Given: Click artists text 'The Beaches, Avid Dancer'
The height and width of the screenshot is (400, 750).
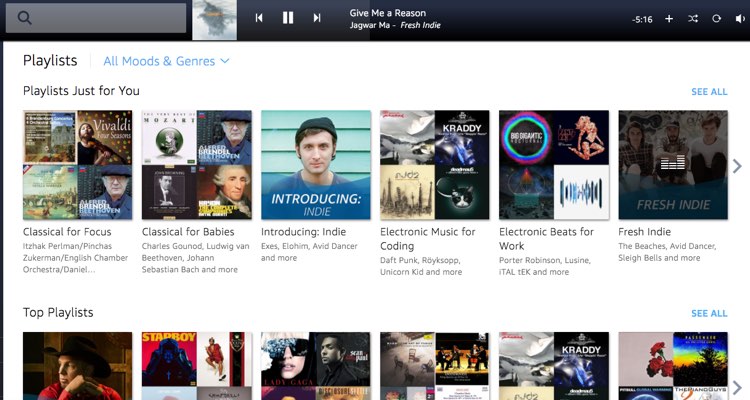Looking at the screenshot, I should (x=667, y=246).
